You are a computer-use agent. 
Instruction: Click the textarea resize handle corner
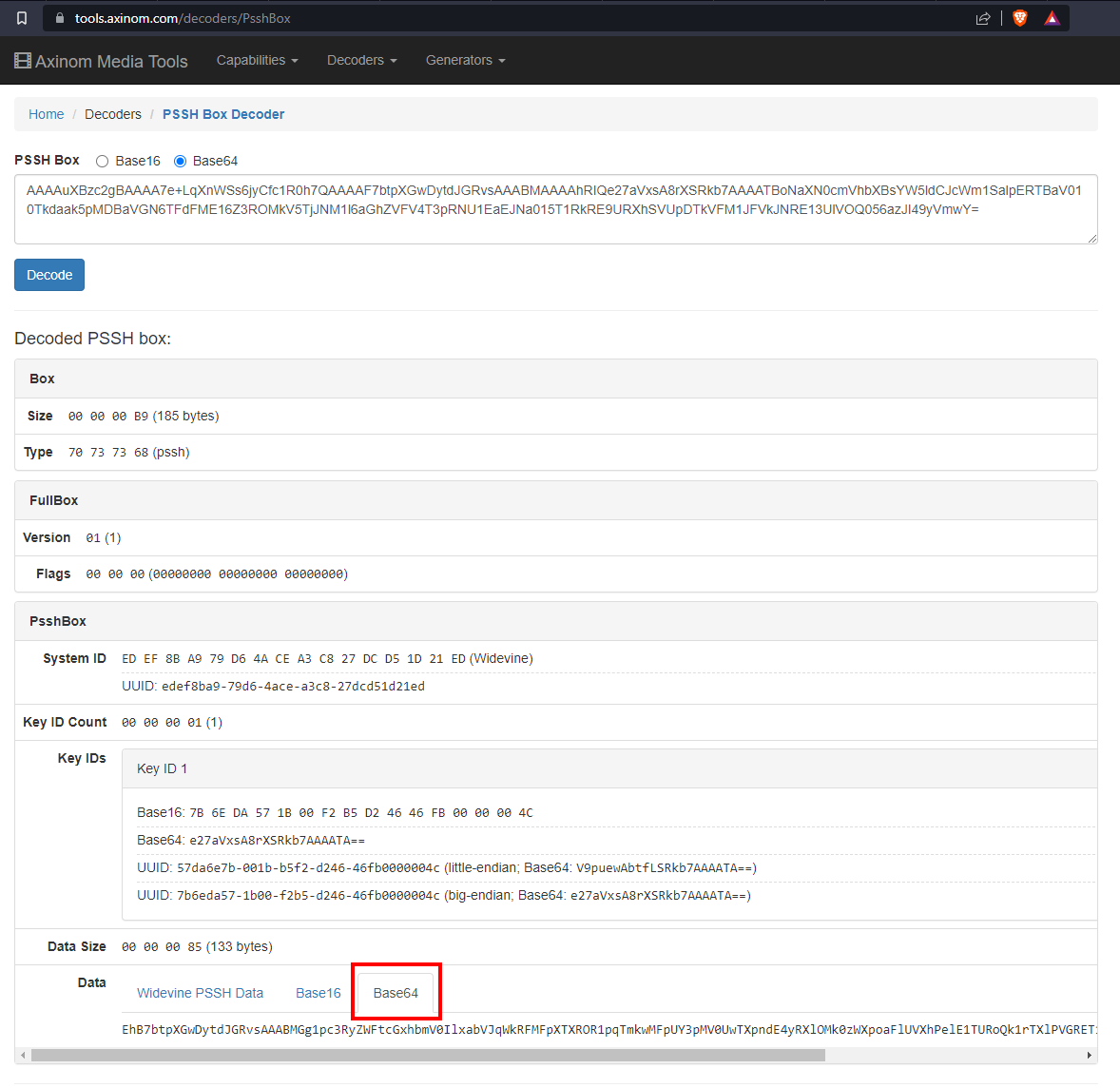[x=1092, y=239]
